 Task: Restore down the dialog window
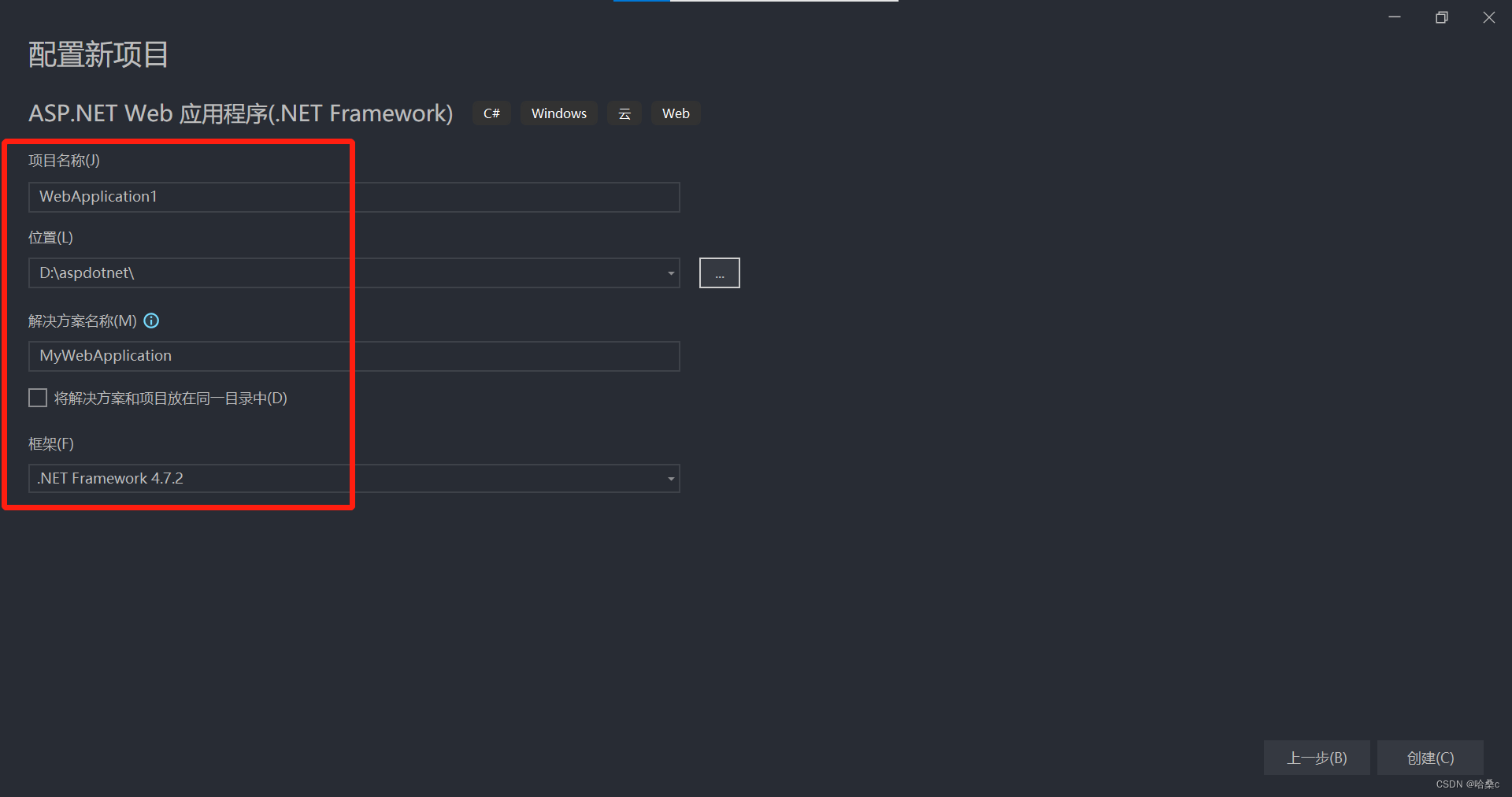[x=1442, y=17]
